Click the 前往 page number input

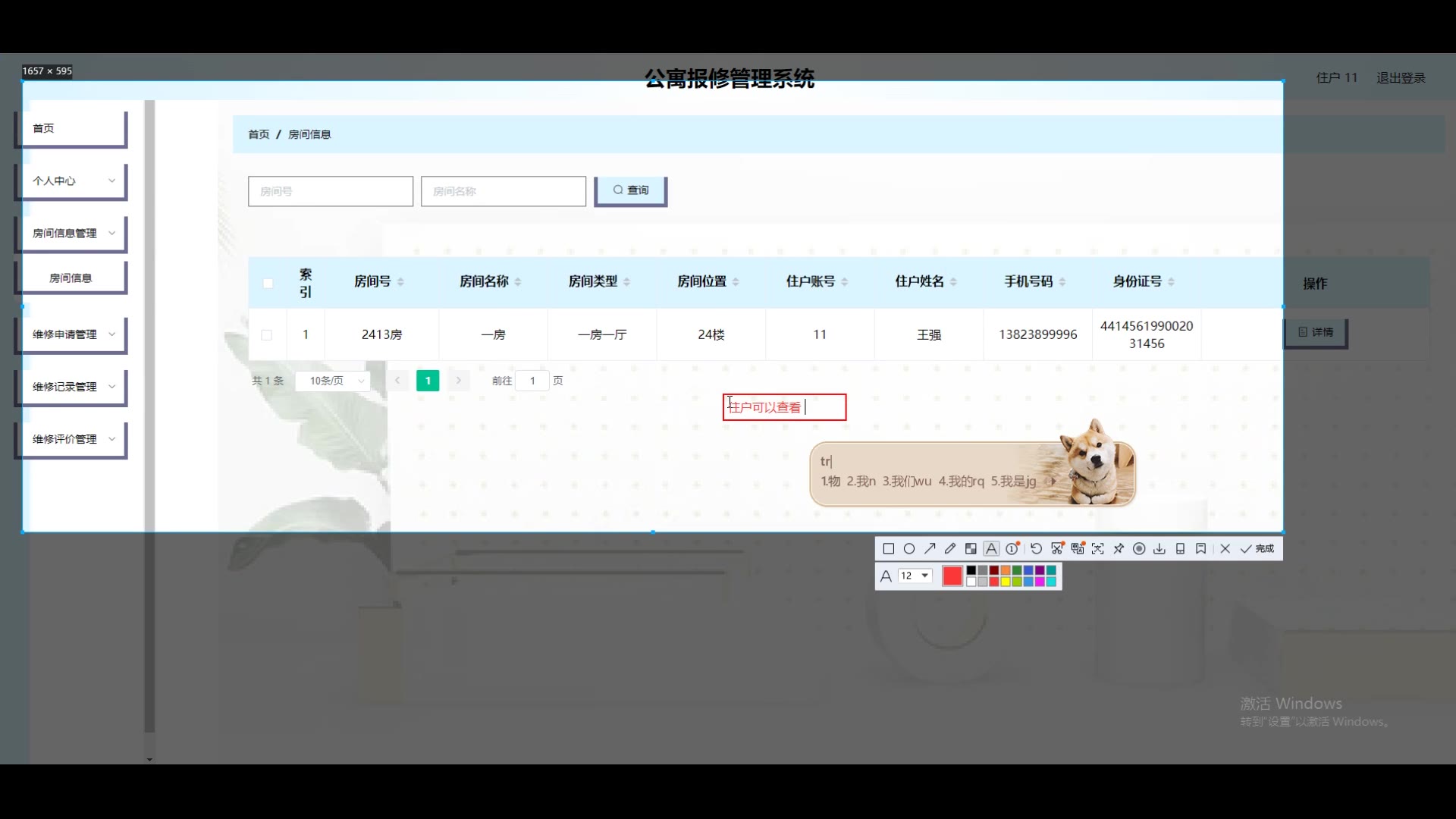click(x=532, y=381)
